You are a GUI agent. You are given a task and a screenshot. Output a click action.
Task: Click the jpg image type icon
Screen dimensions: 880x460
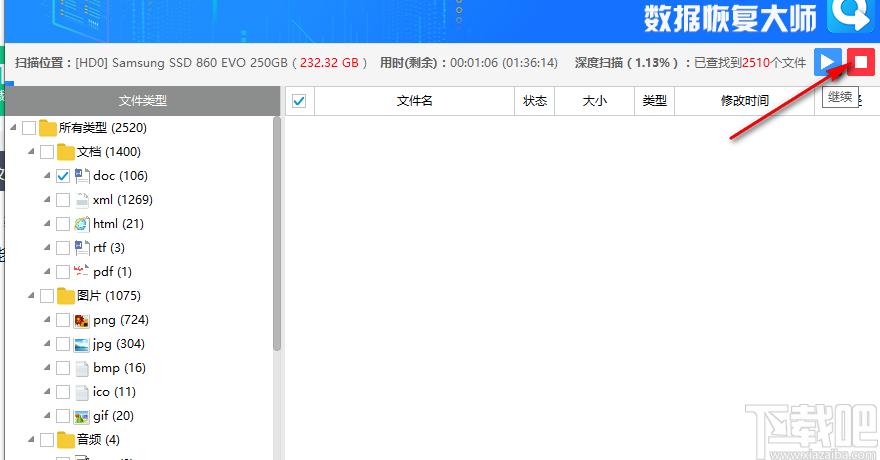82,344
